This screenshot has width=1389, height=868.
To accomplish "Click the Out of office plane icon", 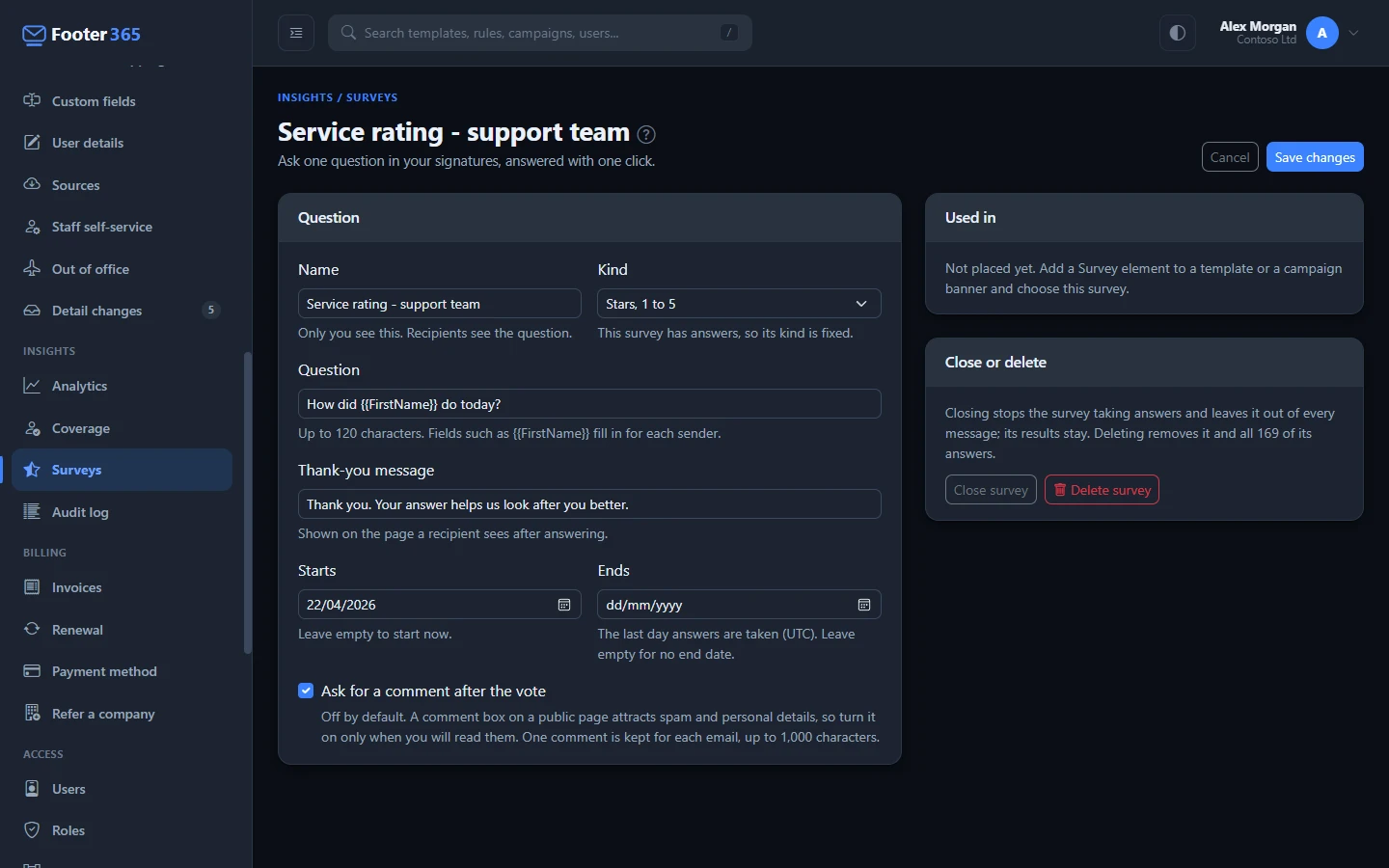I will tap(32, 269).
